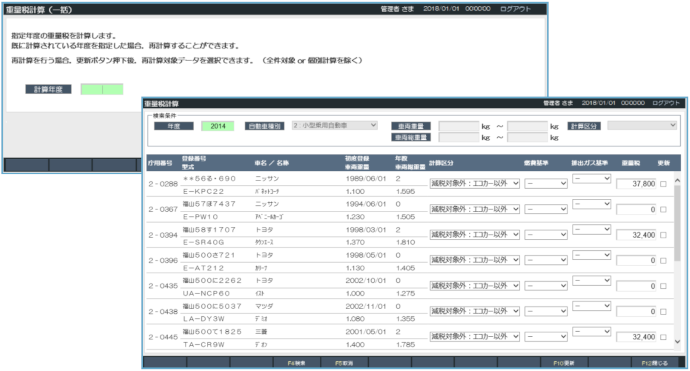
Task: Click the F10 更新 function button
Action: click(x=564, y=363)
